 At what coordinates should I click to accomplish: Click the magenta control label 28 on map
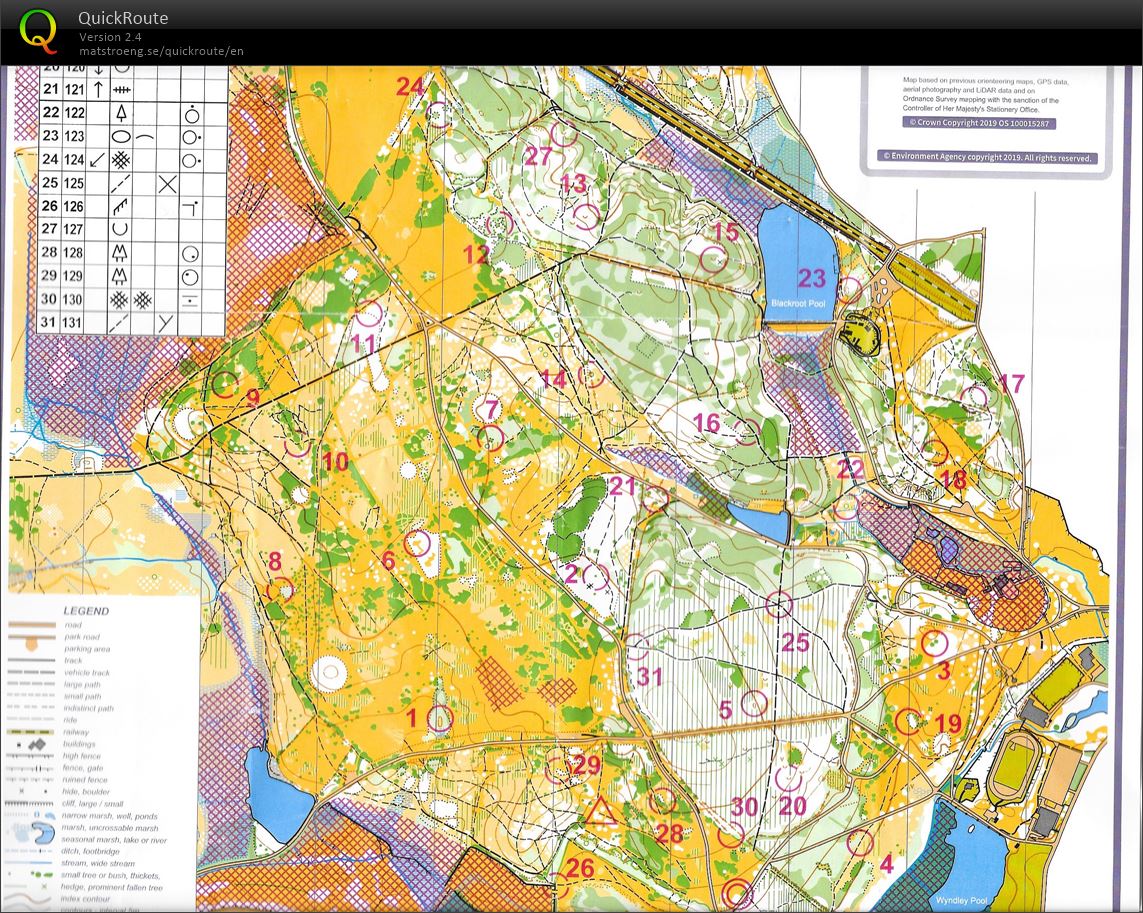coord(669,833)
